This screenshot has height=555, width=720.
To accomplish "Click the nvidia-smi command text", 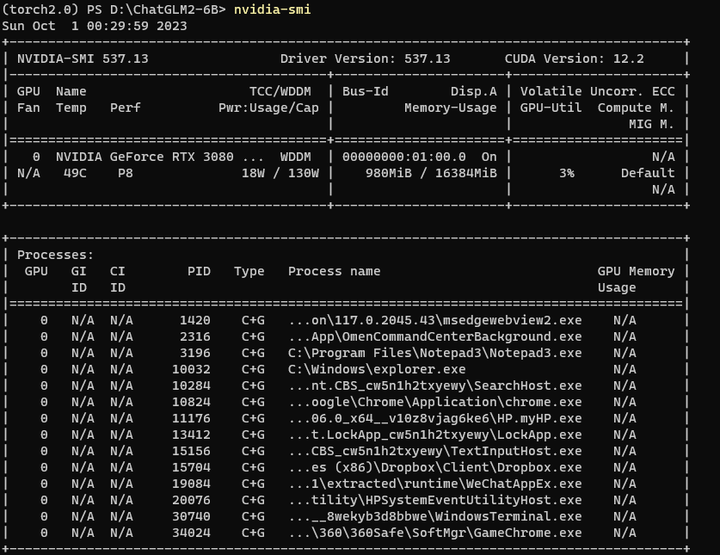I will pyautogui.click(x=270, y=9).
